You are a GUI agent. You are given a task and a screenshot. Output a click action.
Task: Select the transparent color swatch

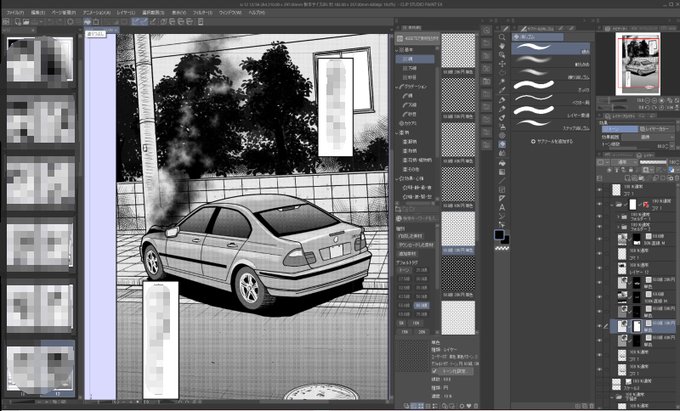(x=502, y=249)
